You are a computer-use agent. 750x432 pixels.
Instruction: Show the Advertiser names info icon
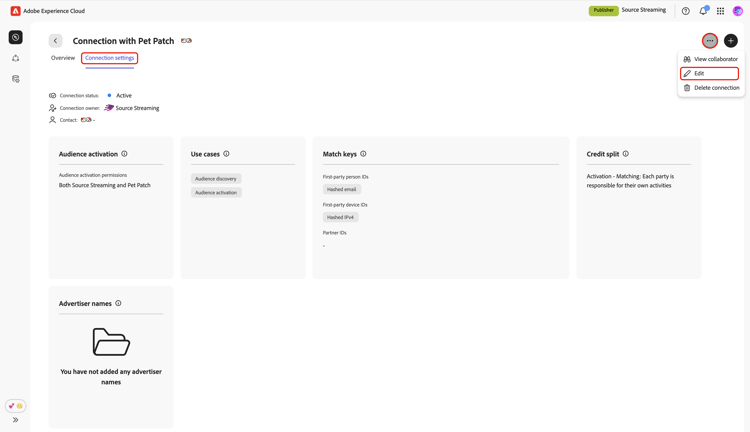pos(118,303)
